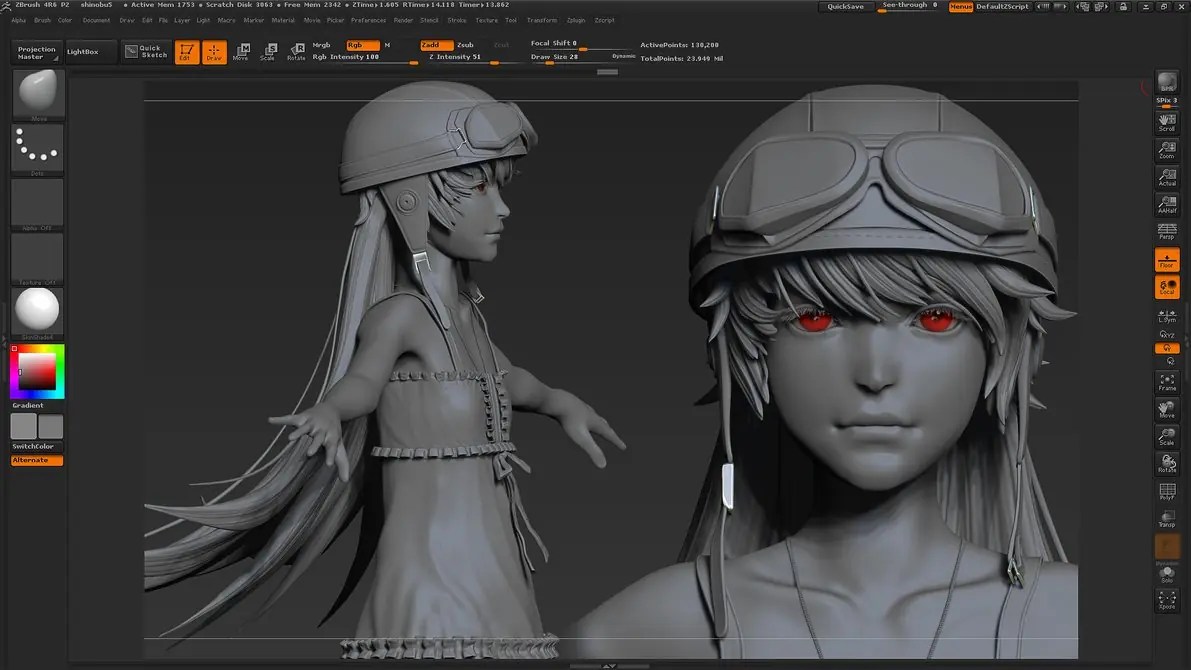Viewport: 1191px width, 670px height.
Task: Open the Zplugin menu
Action: click(x=576, y=21)
